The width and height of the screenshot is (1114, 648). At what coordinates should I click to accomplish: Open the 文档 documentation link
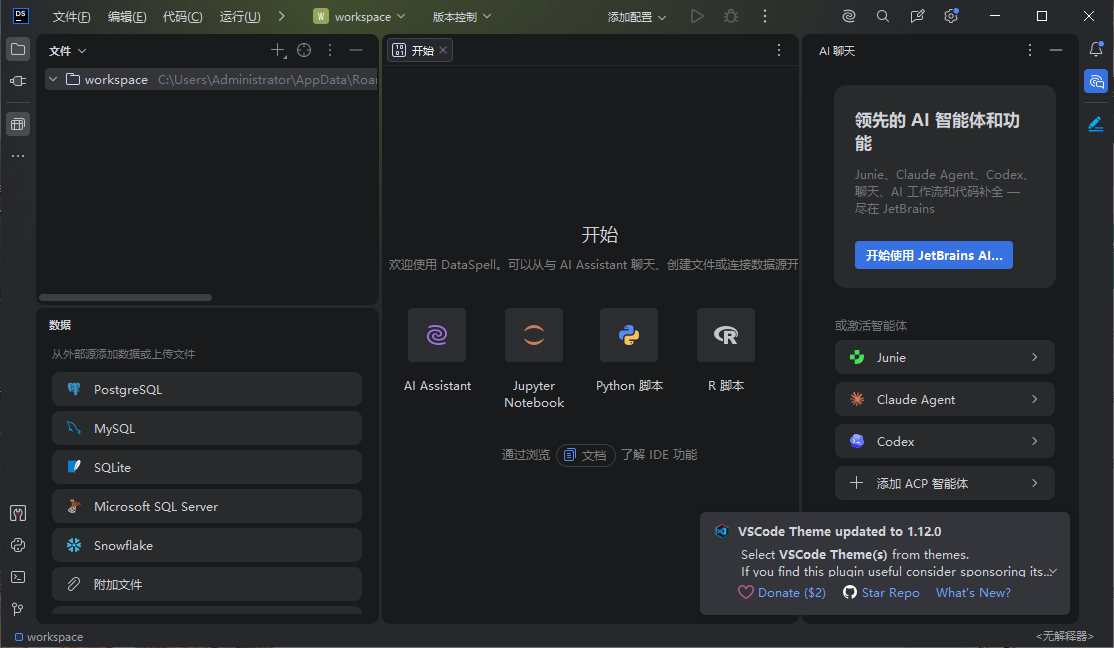point(585,455)
